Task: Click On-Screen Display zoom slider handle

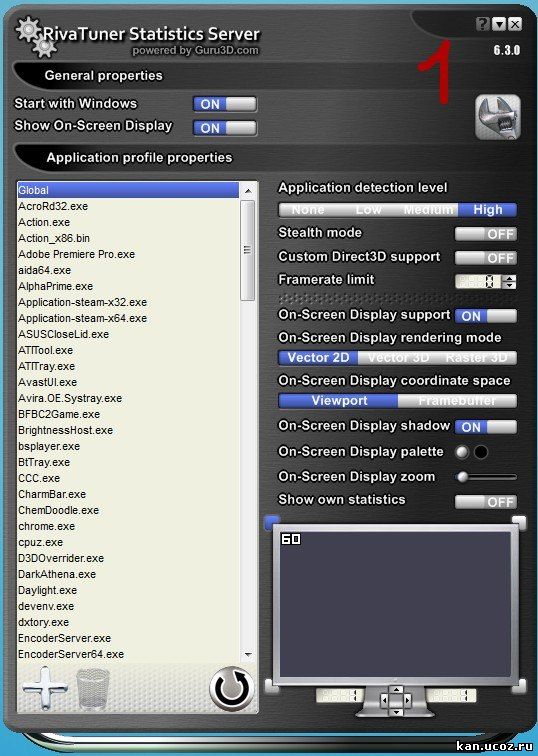Action: [x=462, y=477]
